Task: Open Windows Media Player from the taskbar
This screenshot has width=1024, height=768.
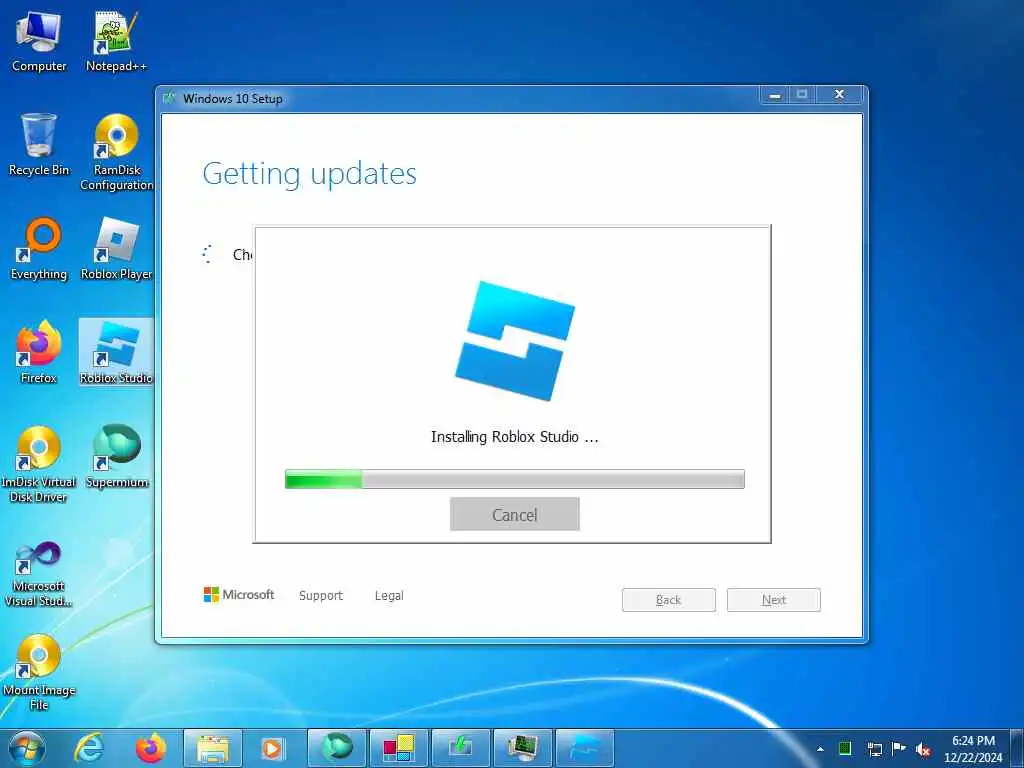Action: click(x=272, y=748)
